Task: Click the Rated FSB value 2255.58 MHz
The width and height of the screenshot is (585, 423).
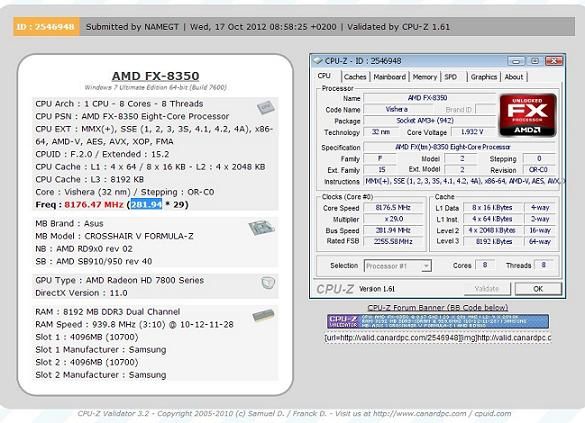Action: point(393,242)
